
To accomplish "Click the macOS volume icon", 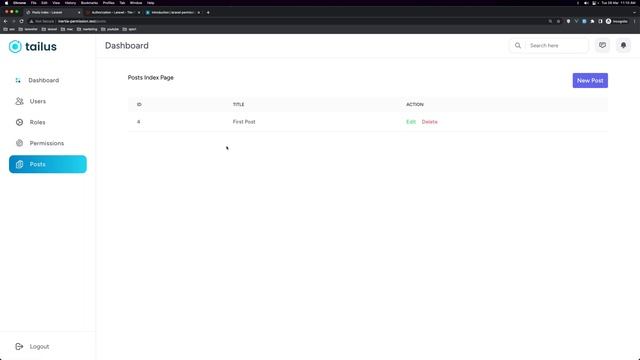I will click(586, 3).
